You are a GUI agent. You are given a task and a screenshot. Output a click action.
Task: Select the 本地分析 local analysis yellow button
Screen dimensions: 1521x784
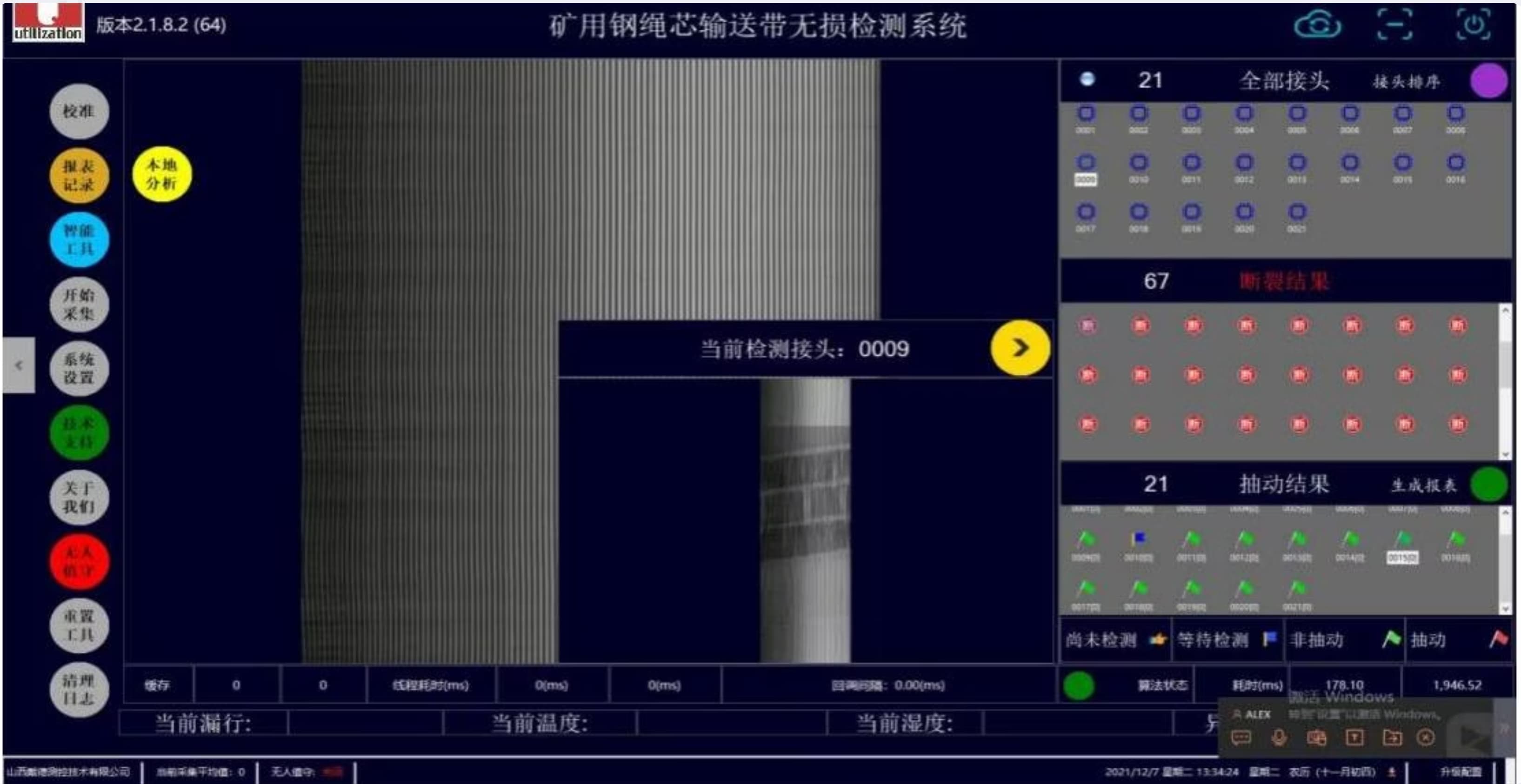[161, 174]
